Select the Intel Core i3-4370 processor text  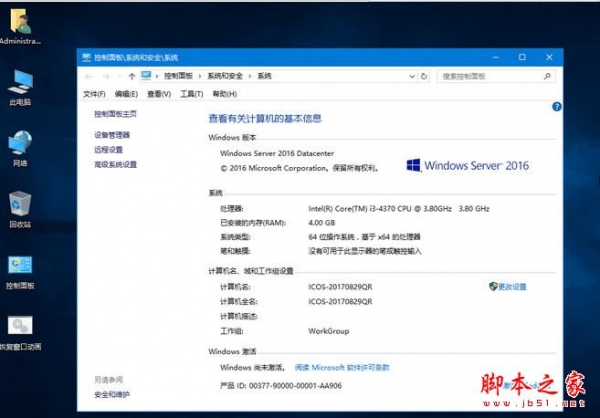[399, 209]
